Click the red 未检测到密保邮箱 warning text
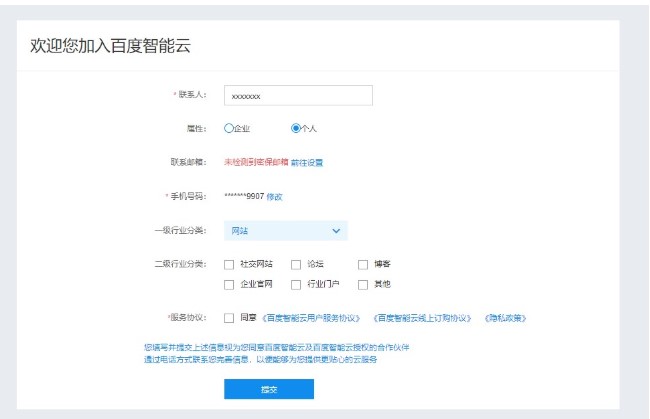 pyautogui.click(x=256, y=162)
